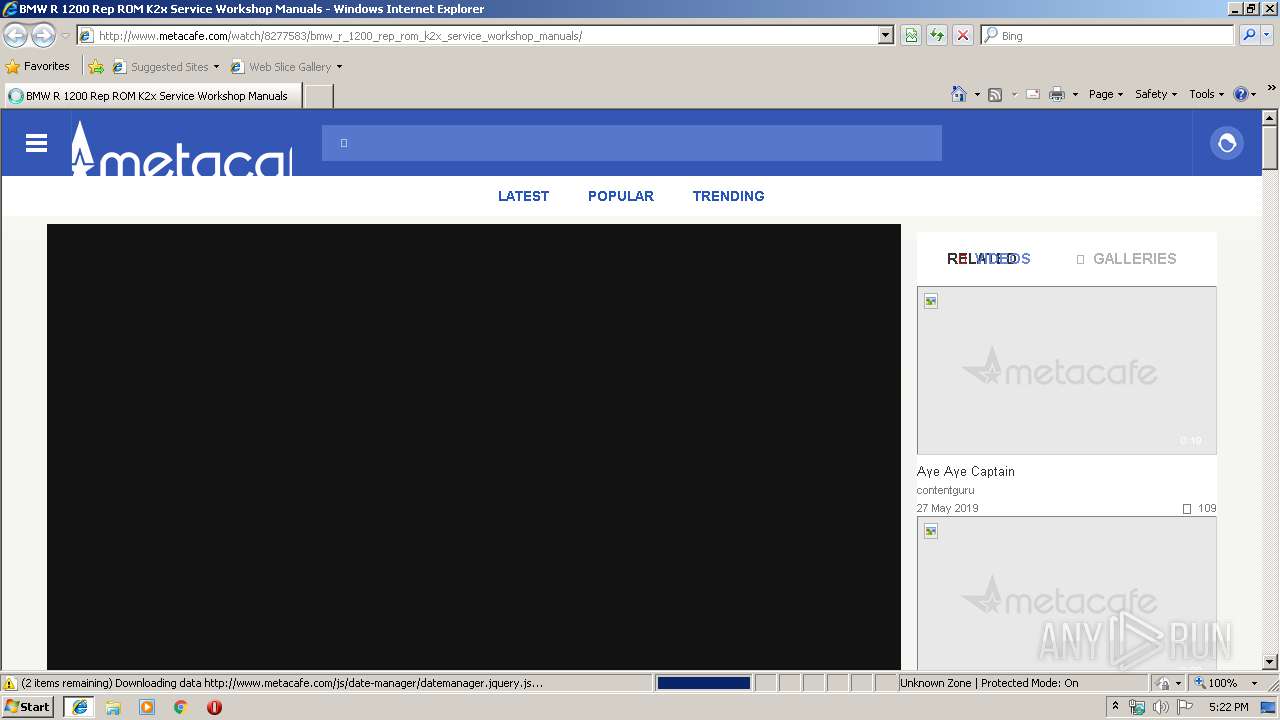Expand the Bing search provider dropdown
1280x720 pixels.
[1268, 35]
